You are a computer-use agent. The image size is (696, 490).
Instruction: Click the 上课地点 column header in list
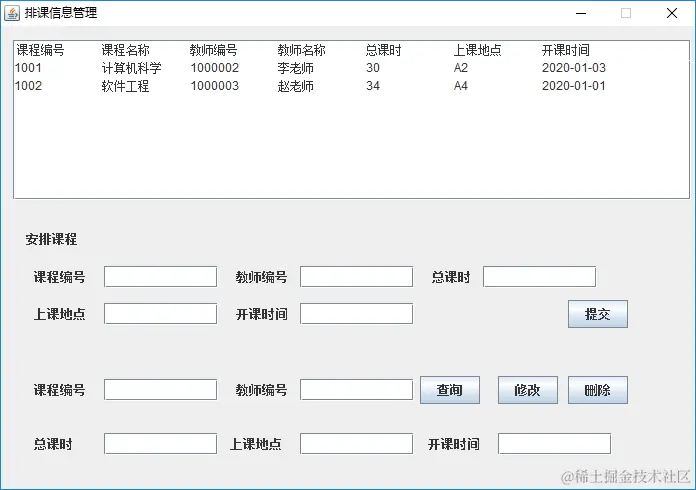478,50
